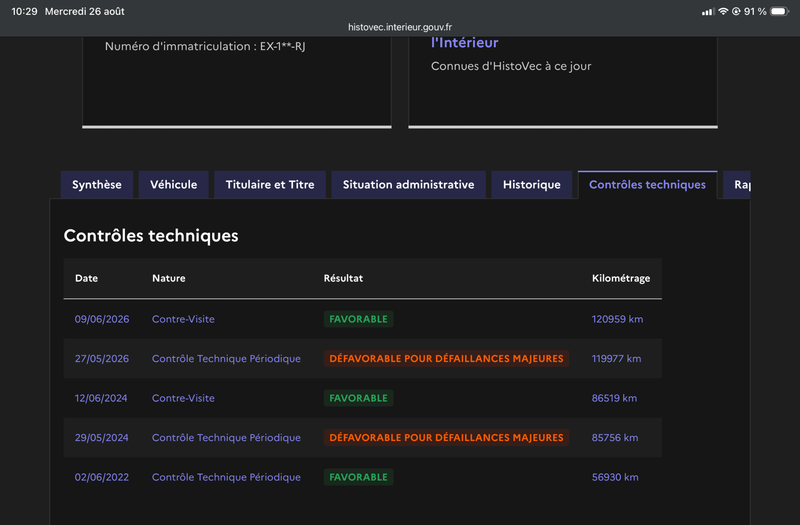This screenshot has height=525, width=800.
Task: Tap the cellular signal bars icon
Action: click(708, 12)
